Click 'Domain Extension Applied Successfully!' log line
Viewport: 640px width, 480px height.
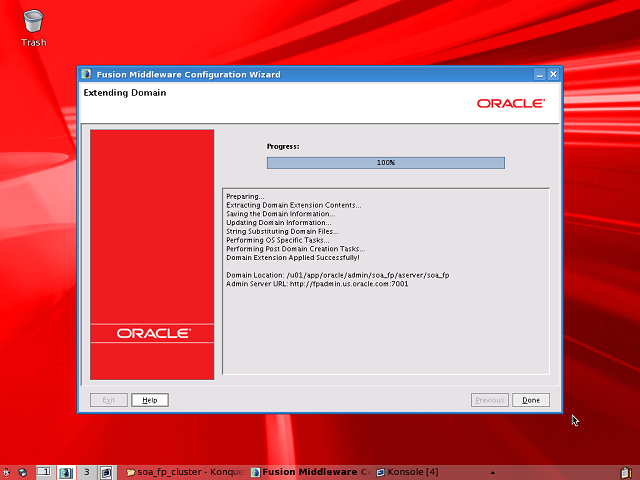(x=293, y=258)
